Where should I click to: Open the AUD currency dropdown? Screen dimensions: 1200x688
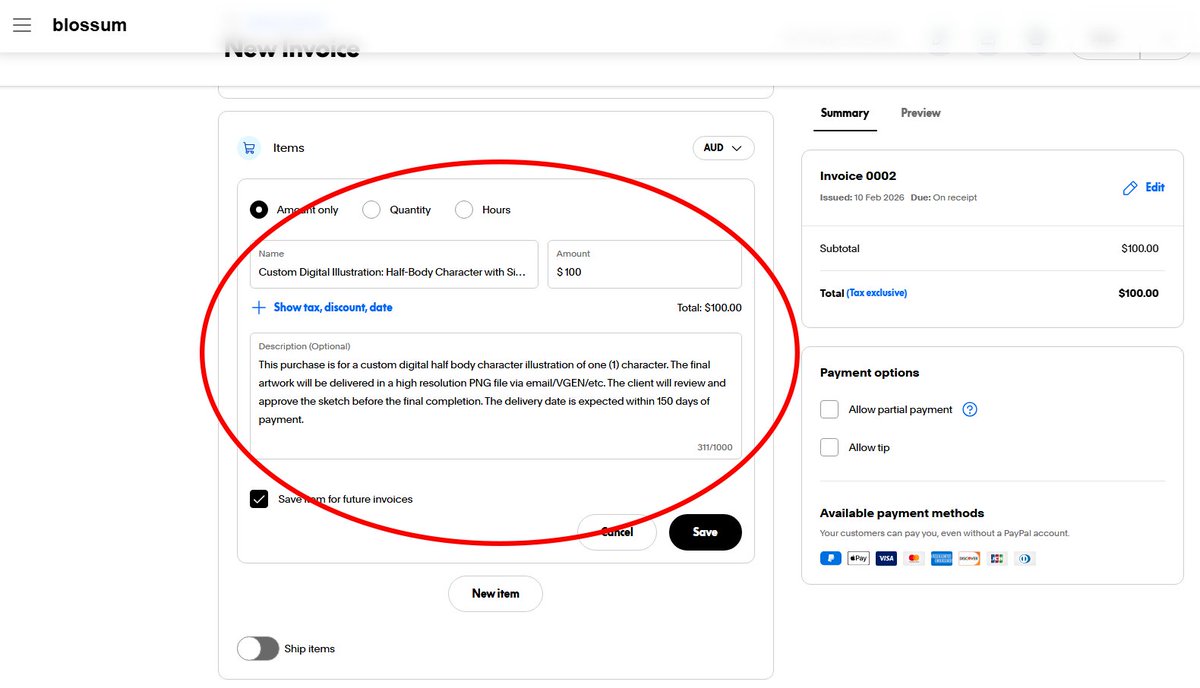(x=723, y=148)
